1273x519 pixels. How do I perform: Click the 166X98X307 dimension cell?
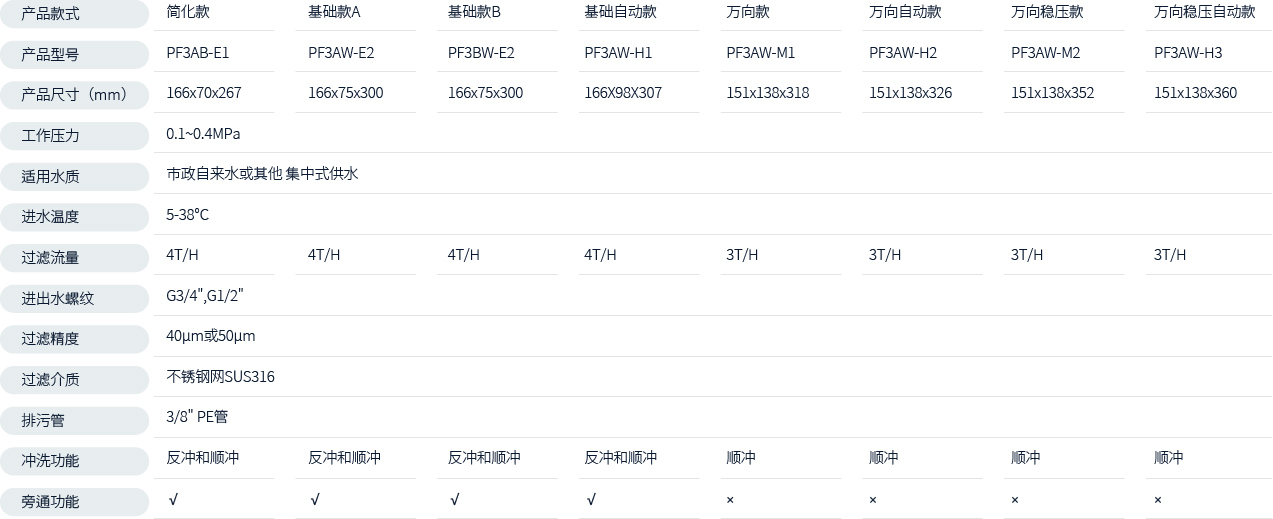(623, 93)
